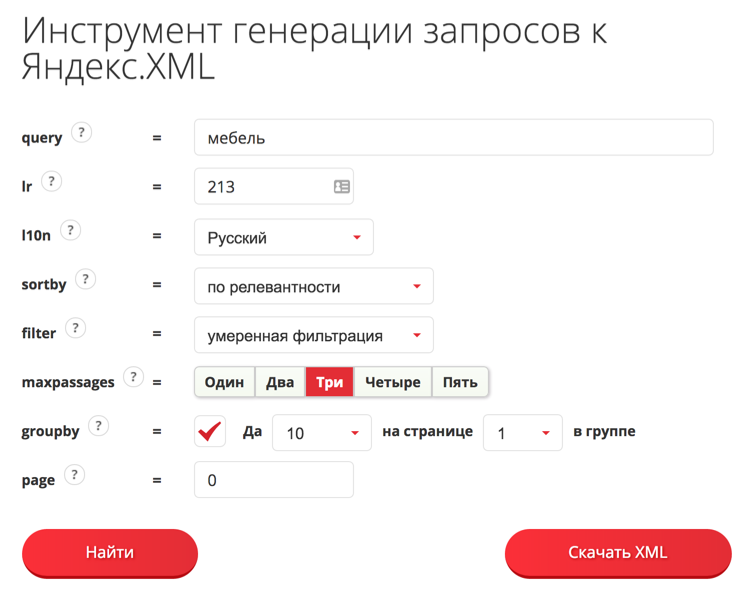
Task: Click the 'maxpassages' parameter label
Action: pos(68,382)
